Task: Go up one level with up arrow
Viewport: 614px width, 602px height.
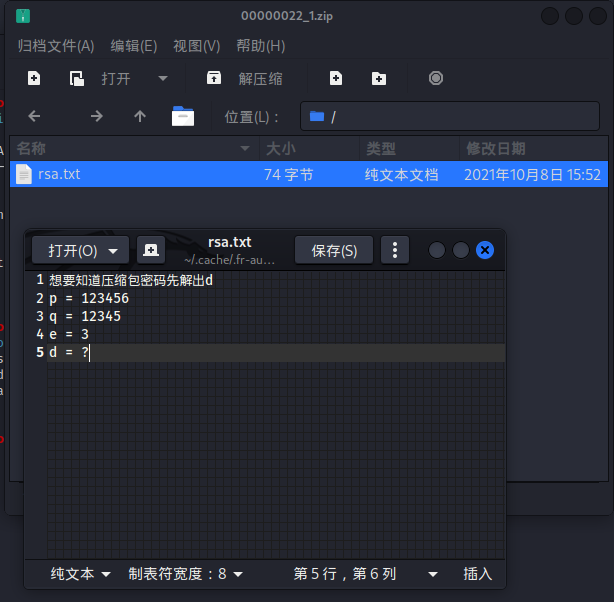Action: point(140,116)
